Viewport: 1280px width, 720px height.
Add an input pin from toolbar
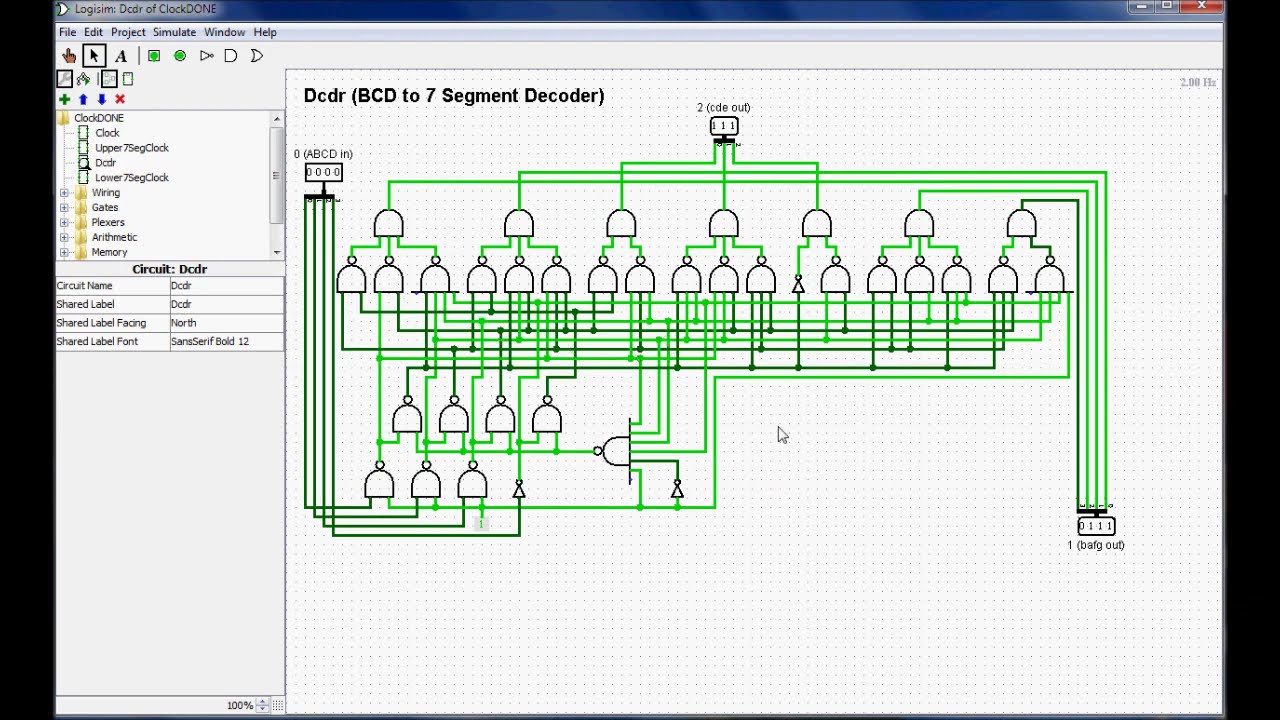[x=154, y=56]
